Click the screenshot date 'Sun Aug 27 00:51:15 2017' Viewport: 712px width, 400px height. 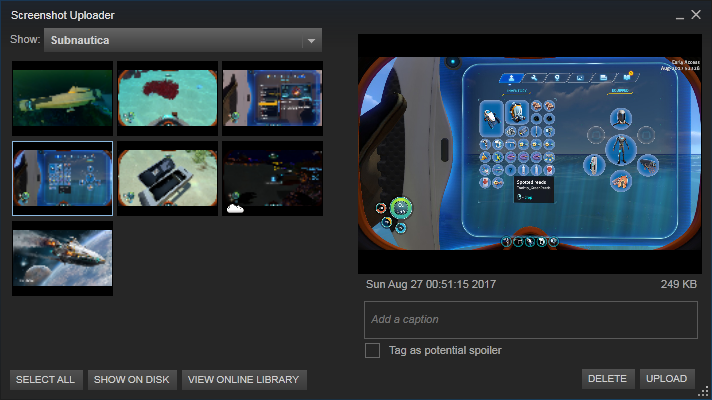431,284
